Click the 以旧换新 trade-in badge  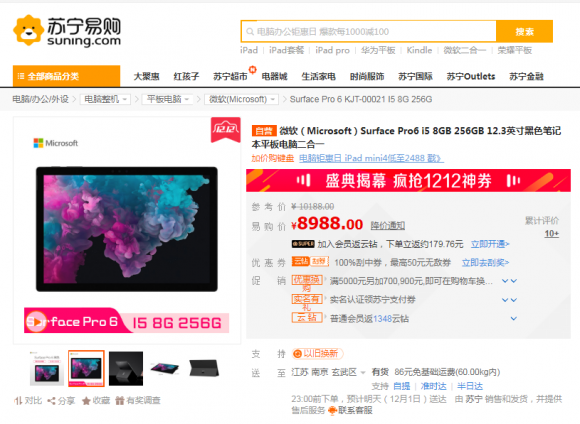(317, 354)
